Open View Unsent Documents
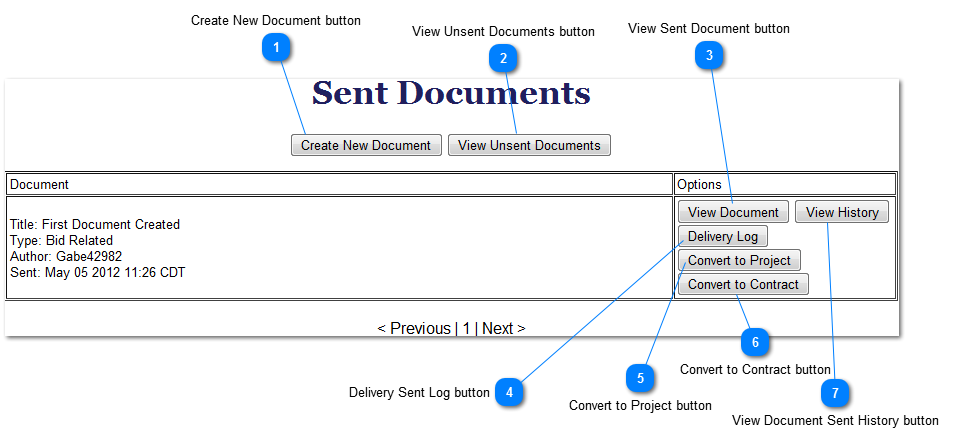The height and width of the screenshot is (444, 955). (529, 146)
